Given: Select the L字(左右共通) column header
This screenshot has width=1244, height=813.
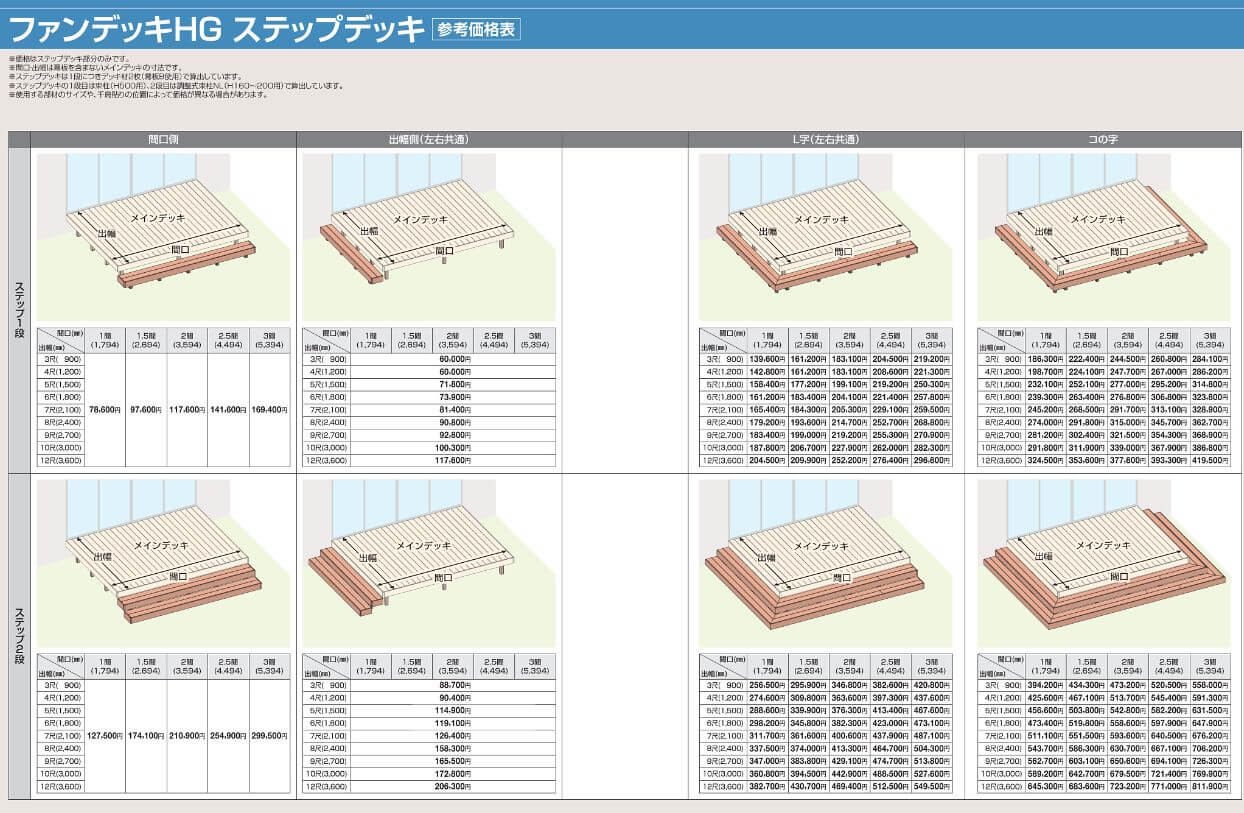Looking at the screenshot, I should [x=826, y=140].
